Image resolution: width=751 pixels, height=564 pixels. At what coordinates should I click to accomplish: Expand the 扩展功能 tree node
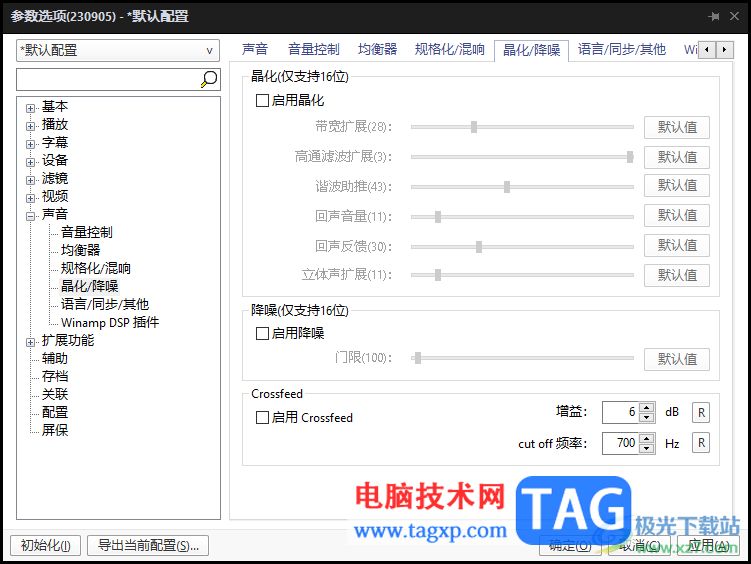[30, 342]
